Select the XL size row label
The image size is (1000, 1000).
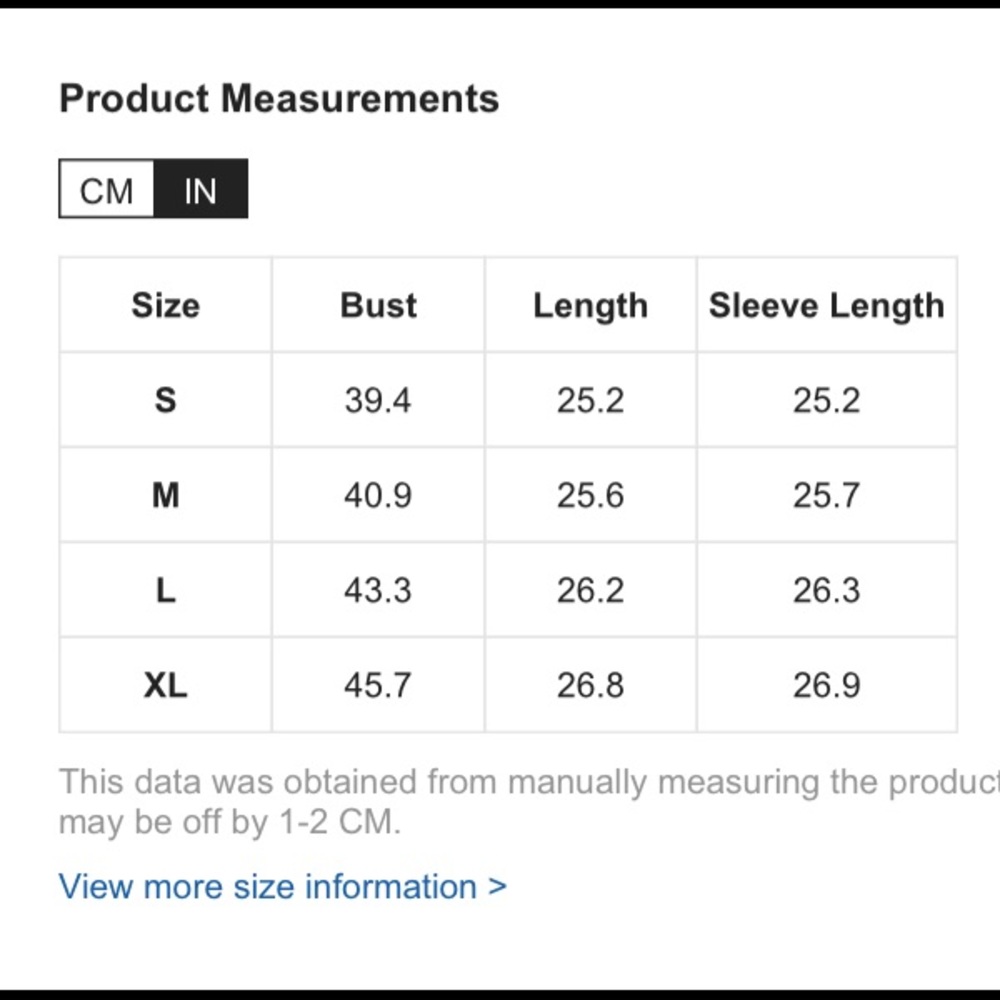point(166,686)
